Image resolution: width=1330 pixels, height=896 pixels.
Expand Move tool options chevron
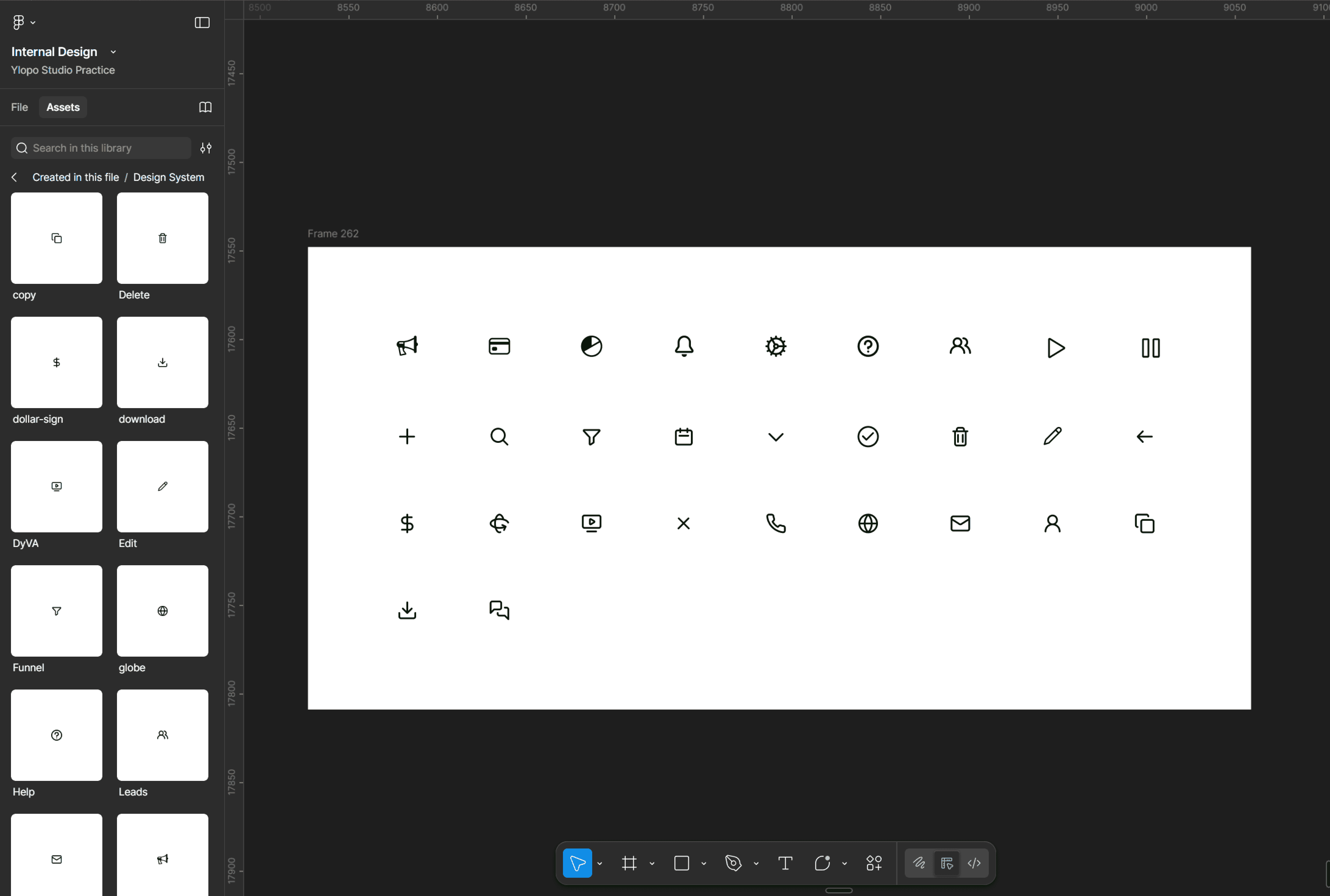coord(600,863)
